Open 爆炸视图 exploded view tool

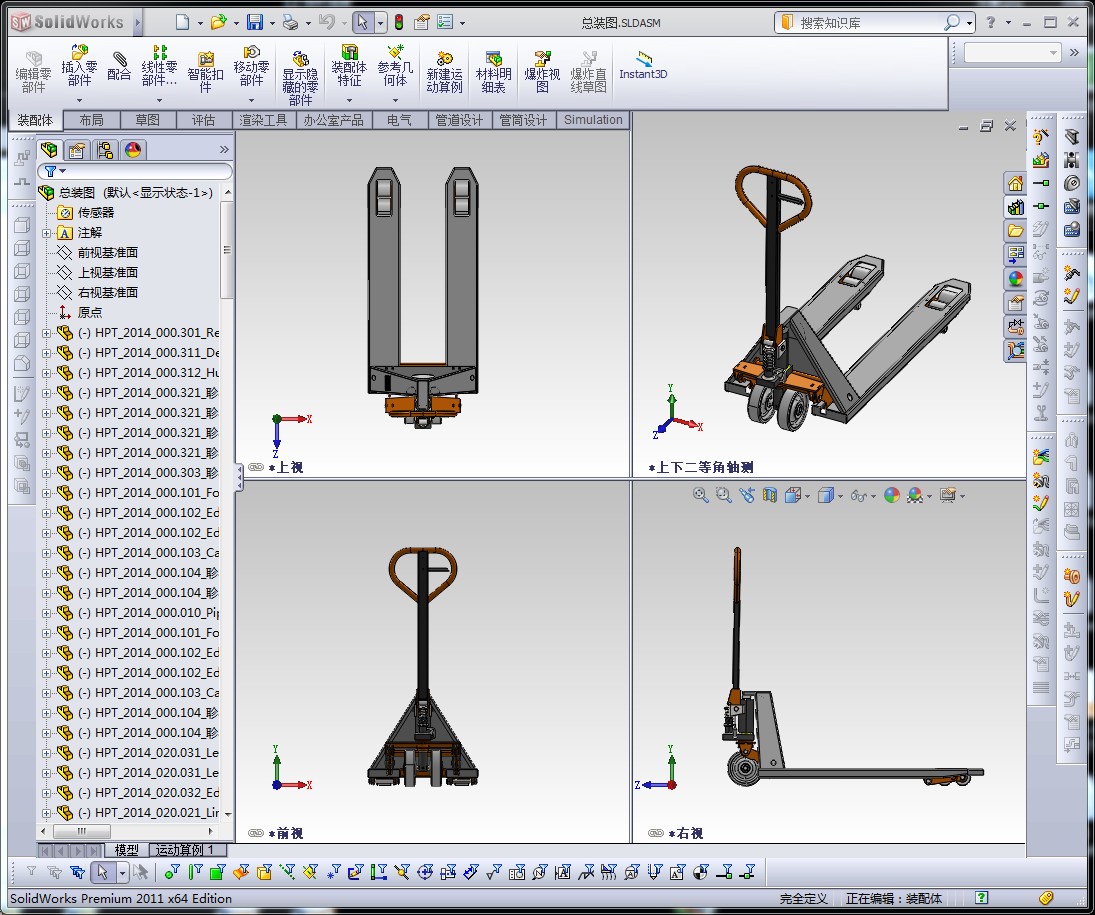542,66
